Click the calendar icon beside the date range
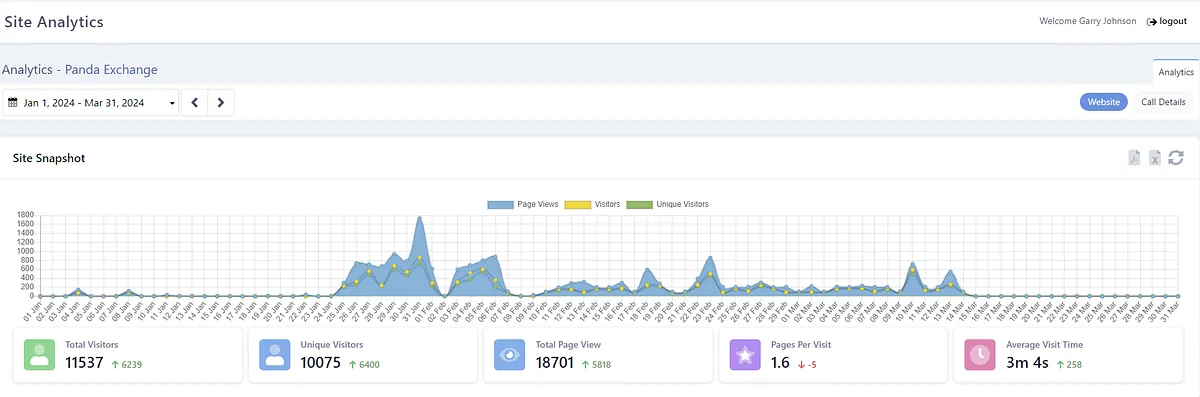The height and width of the screenshot is (397, 1200). (12, 102)
